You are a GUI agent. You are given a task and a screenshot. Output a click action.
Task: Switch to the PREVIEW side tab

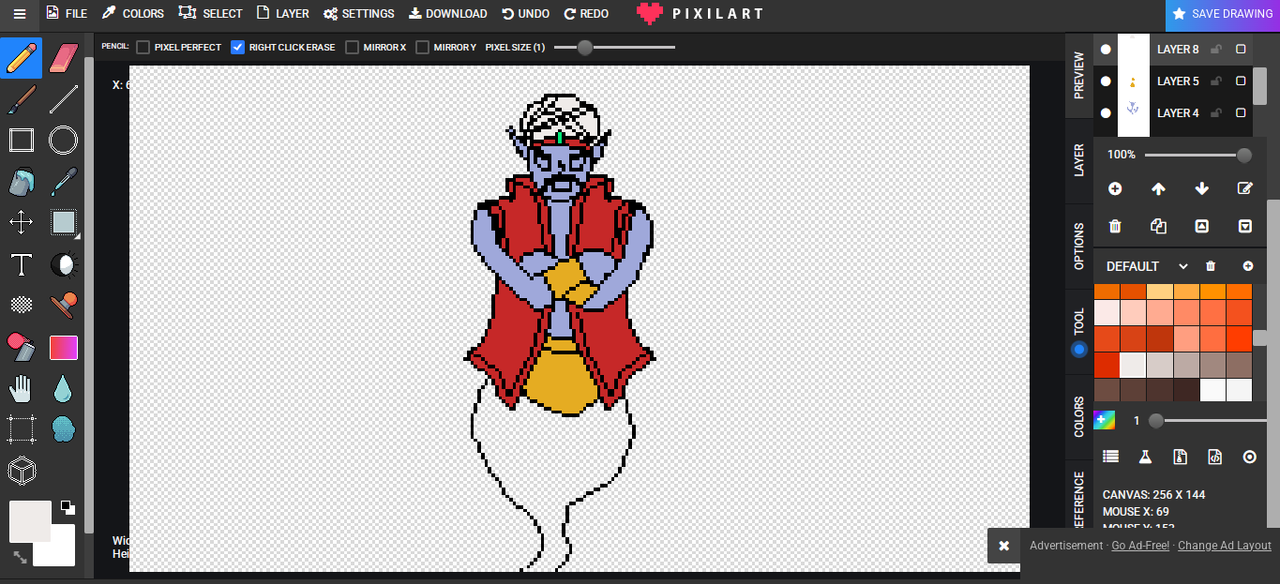(1079, 75)
